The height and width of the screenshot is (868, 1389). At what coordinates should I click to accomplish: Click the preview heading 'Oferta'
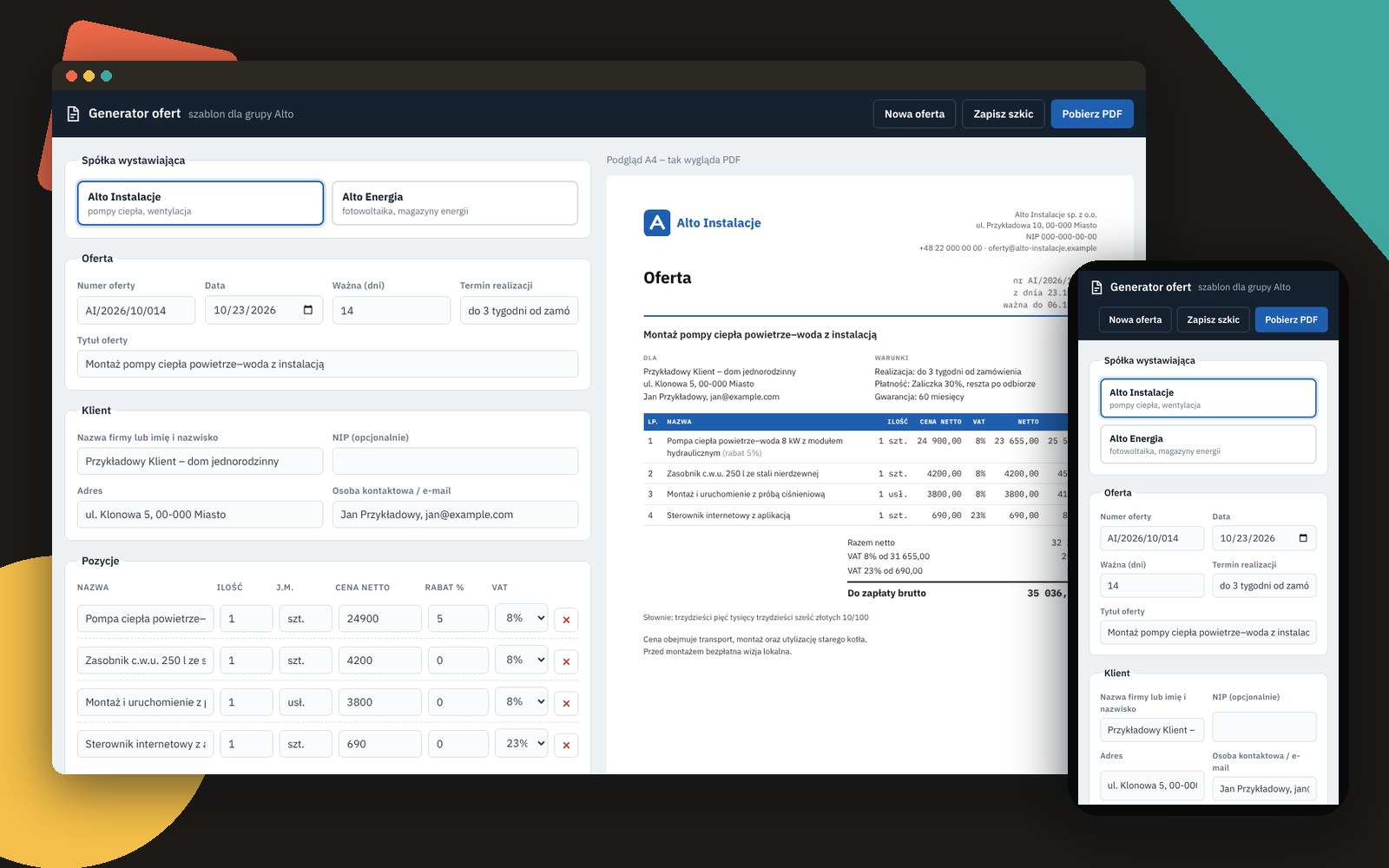pyautogui.click(x=668, y=278)
